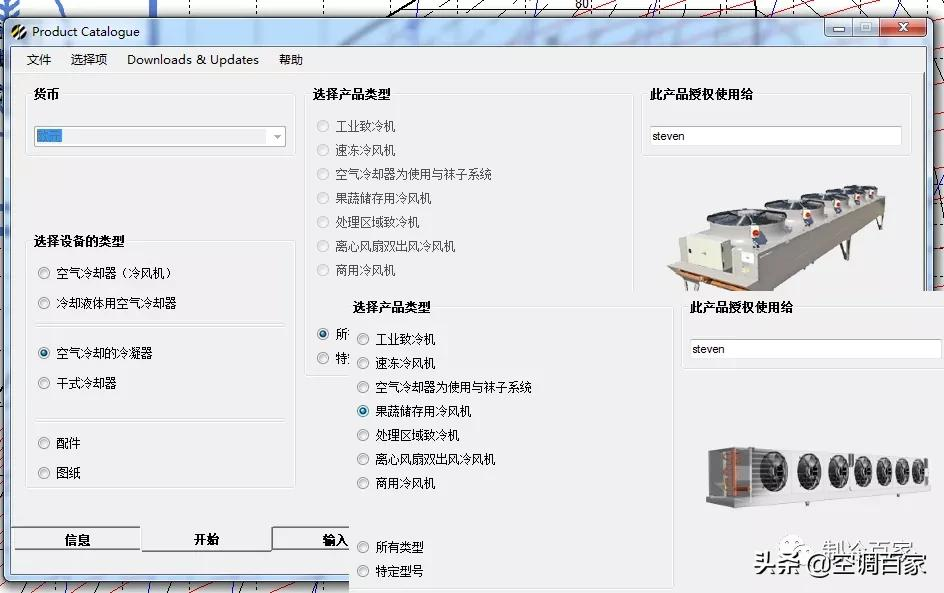Click the 信息 button
Viewport: 944px width, 593px height.
point(77,539)
